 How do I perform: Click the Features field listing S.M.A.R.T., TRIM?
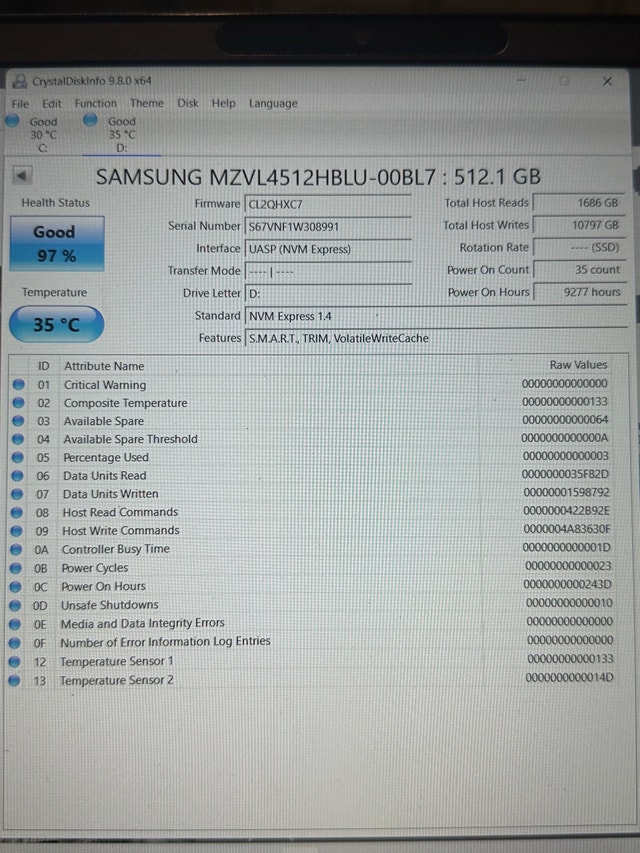pos(436,338)
